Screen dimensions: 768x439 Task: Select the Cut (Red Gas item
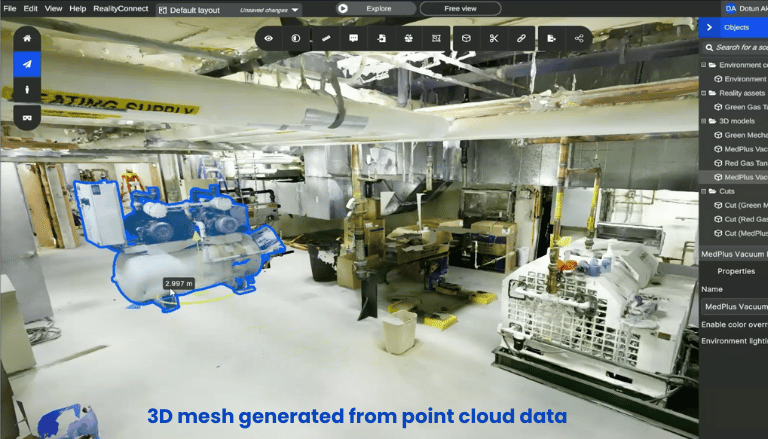tap(741, 219)
